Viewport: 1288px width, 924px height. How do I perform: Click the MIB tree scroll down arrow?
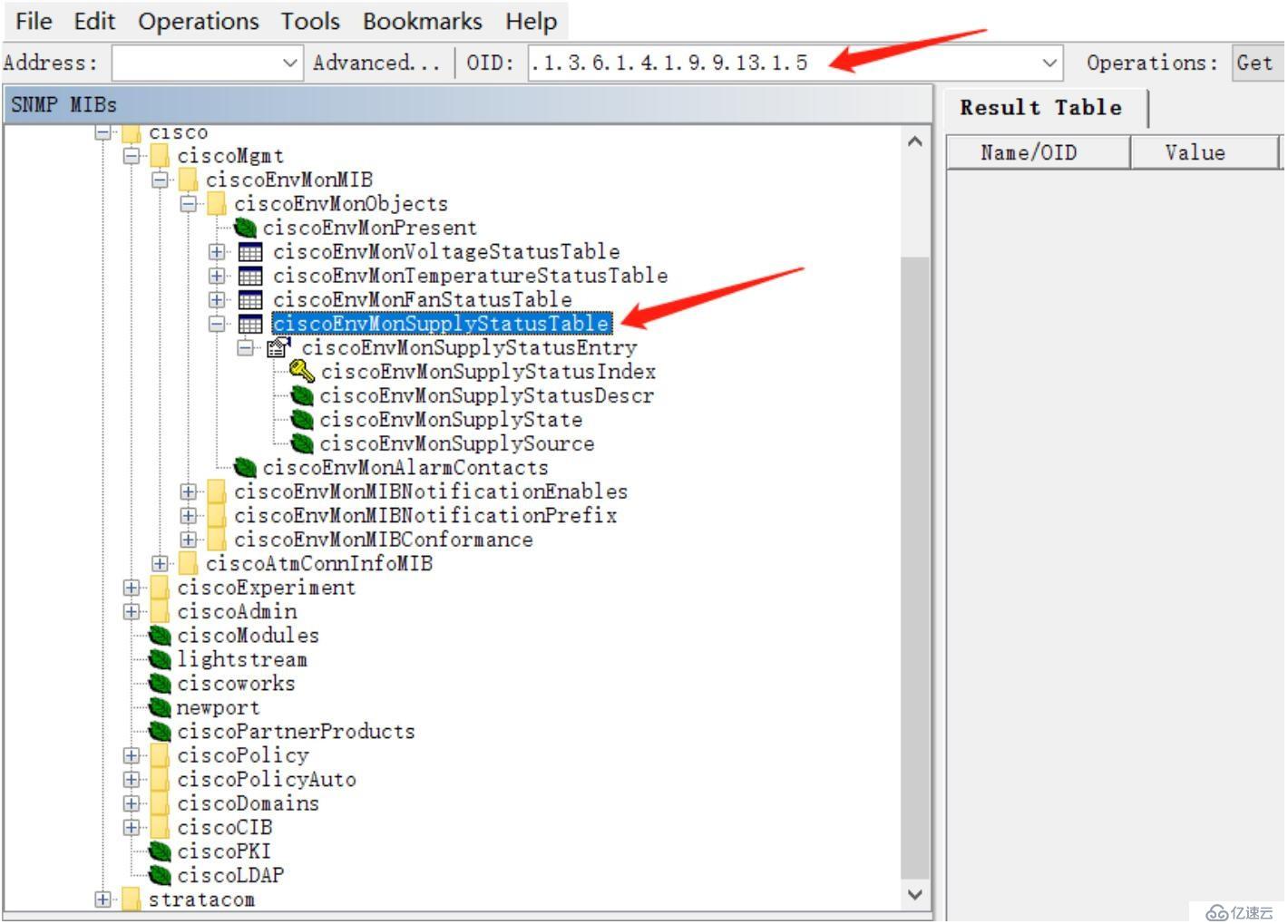pyautogui.click(x=915, y=894)
